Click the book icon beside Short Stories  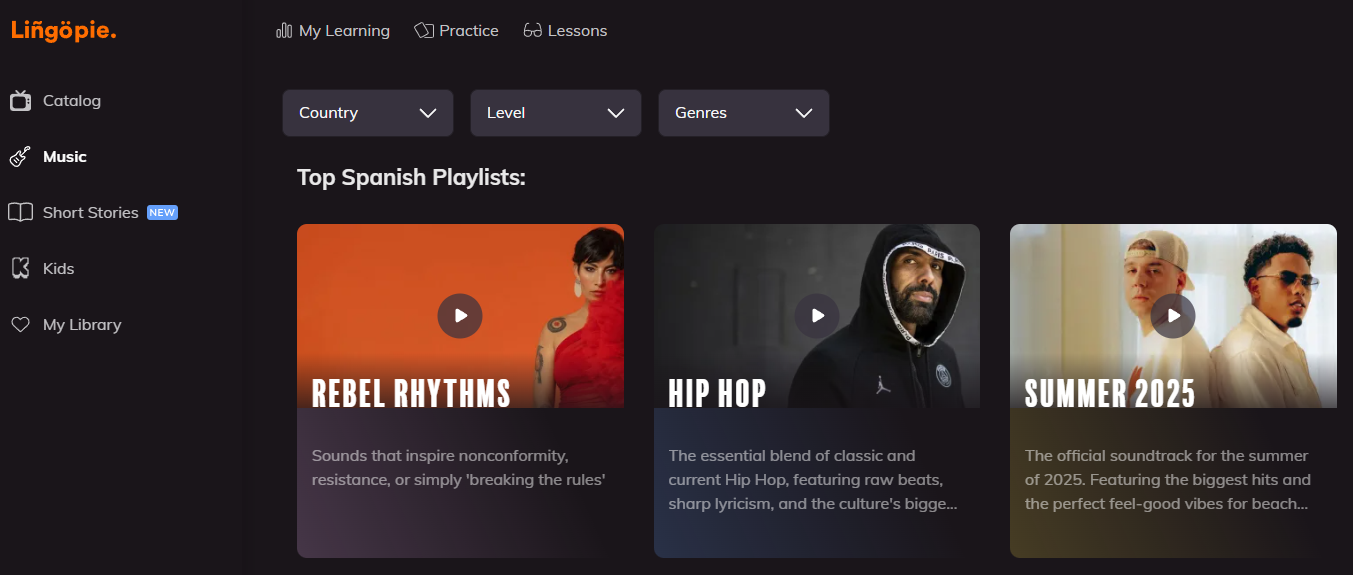[20, 212]
